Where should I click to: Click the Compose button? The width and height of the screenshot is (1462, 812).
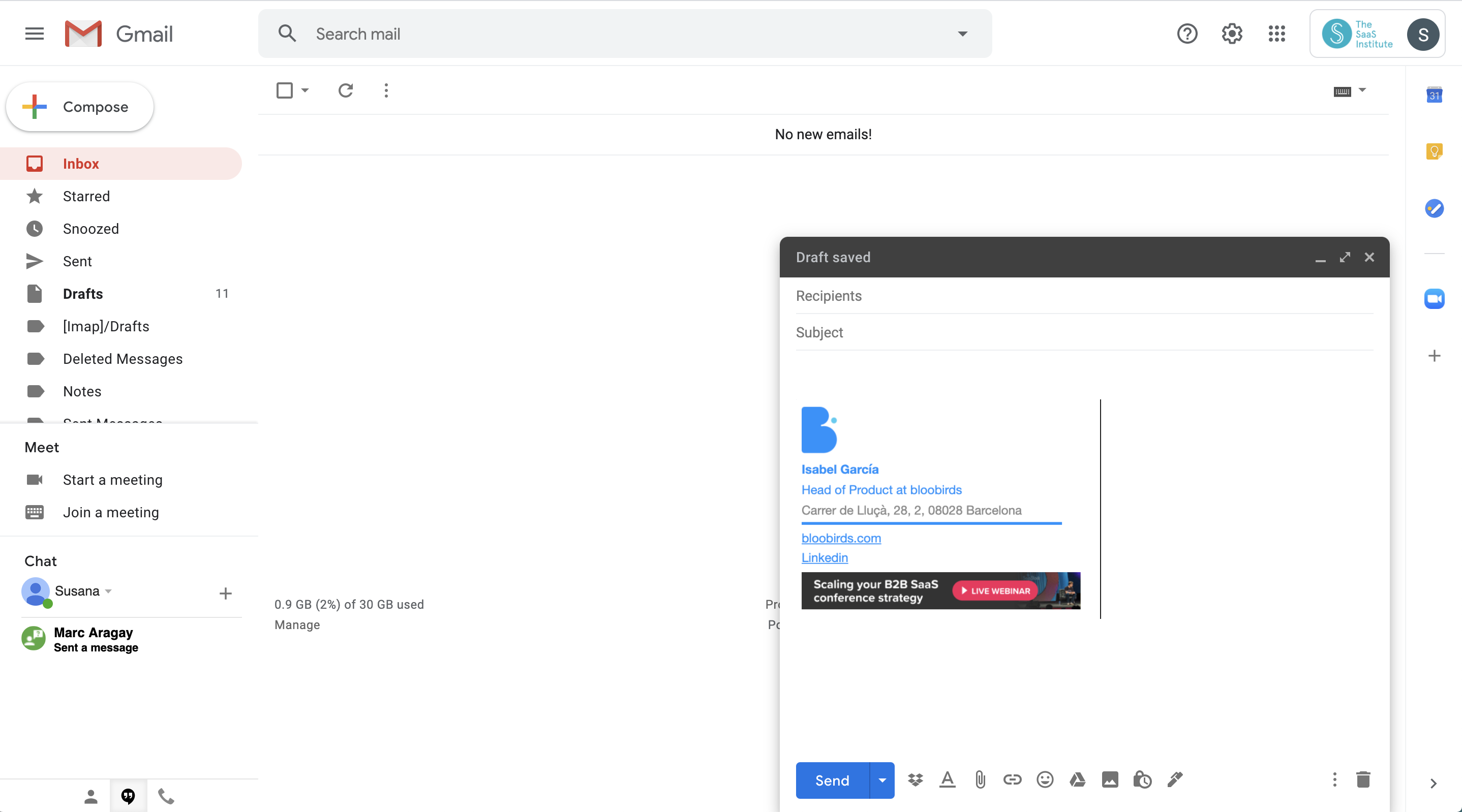[79, 107]
